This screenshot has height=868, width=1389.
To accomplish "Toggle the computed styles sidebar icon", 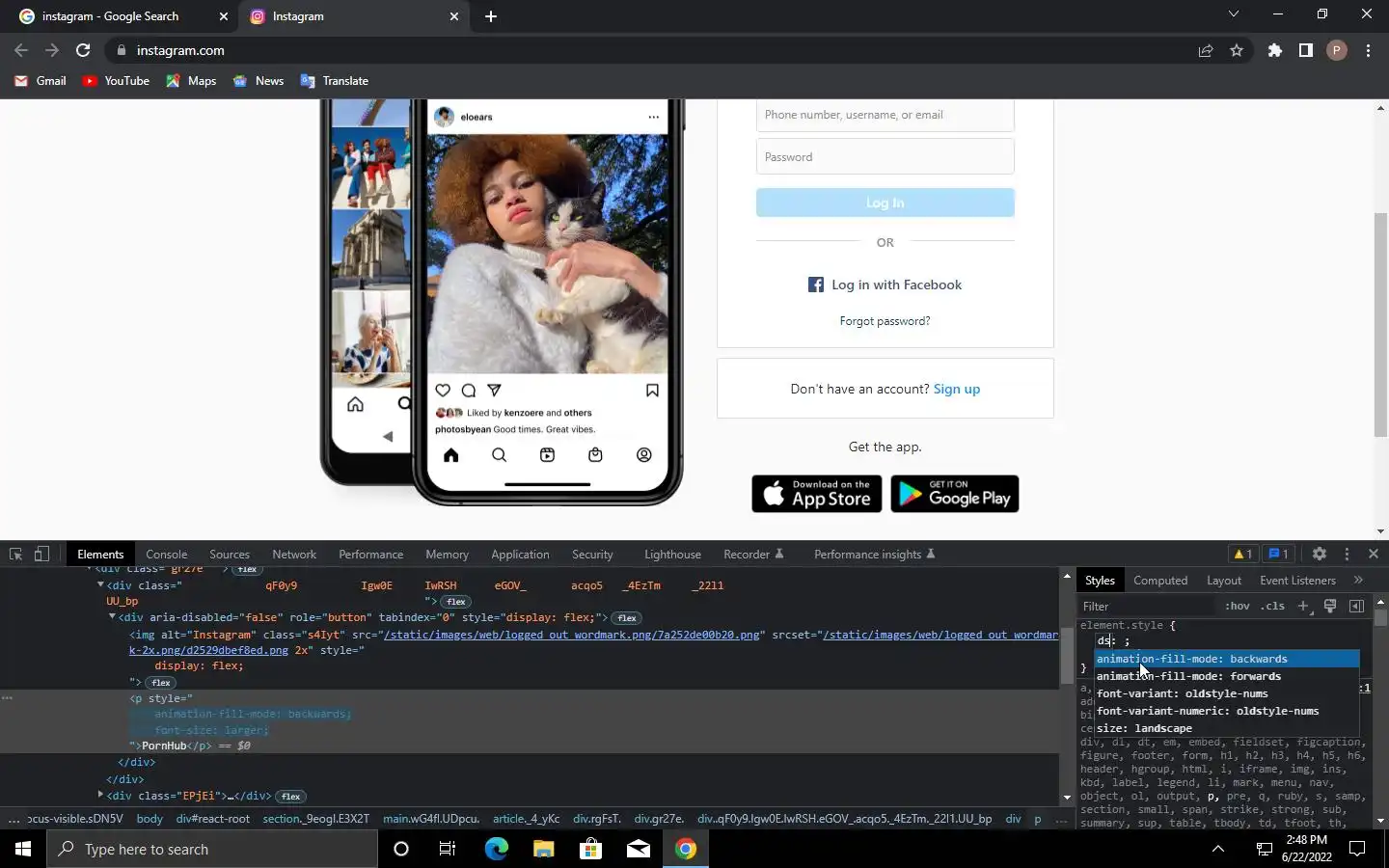I will coord(1356,606).
